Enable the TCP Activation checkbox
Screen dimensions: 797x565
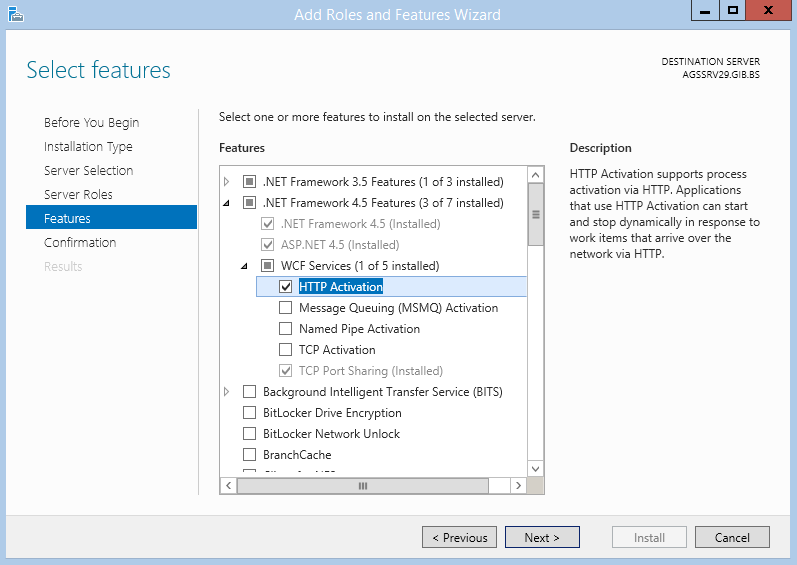(x=286, y=350)
